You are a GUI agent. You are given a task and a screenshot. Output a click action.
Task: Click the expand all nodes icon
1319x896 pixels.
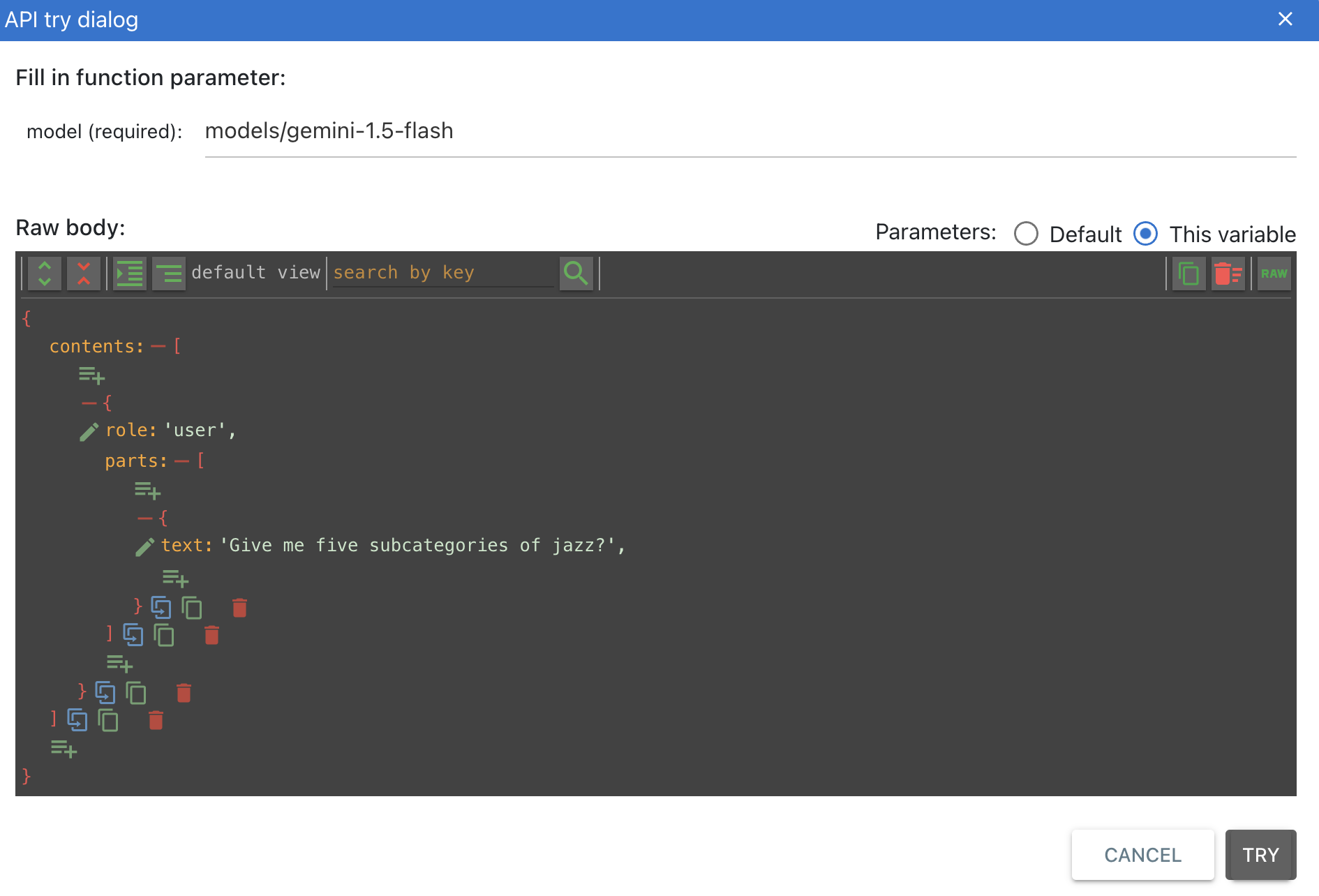pos(45,273)
